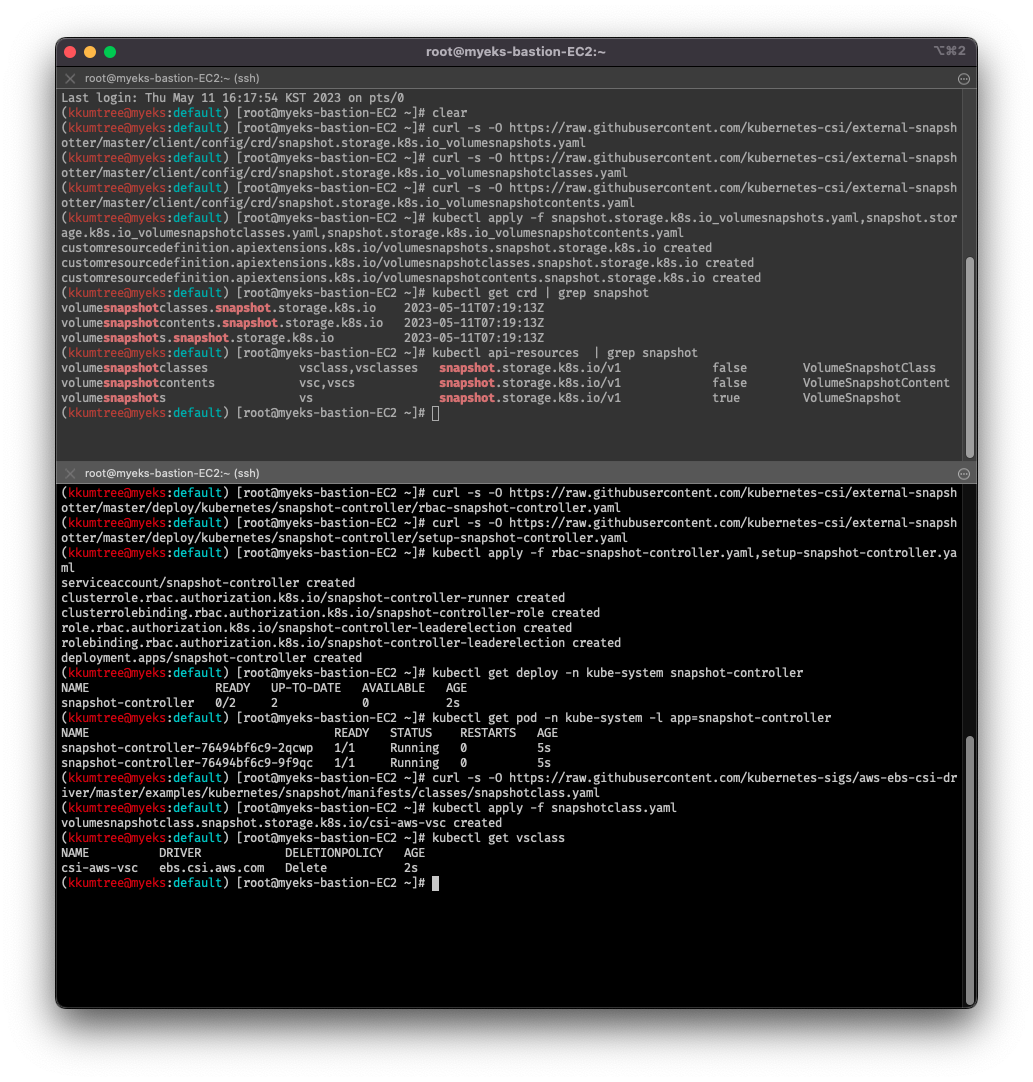Click the 'VolumeSnapshotClass' kind text
The width and height of the screenshot is (1033, 1082).
click(x=869, y=368)
